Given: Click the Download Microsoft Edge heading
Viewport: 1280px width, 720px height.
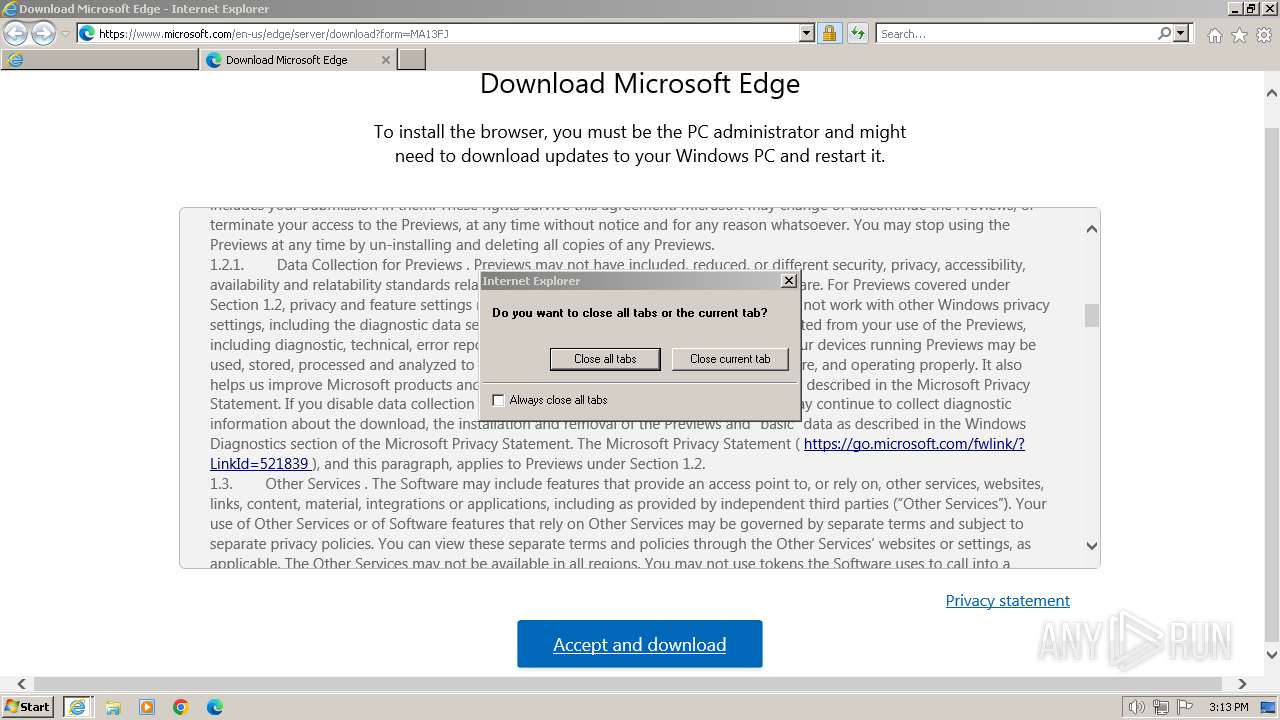Looking at the screenshot, I should (x=640, y=83).
